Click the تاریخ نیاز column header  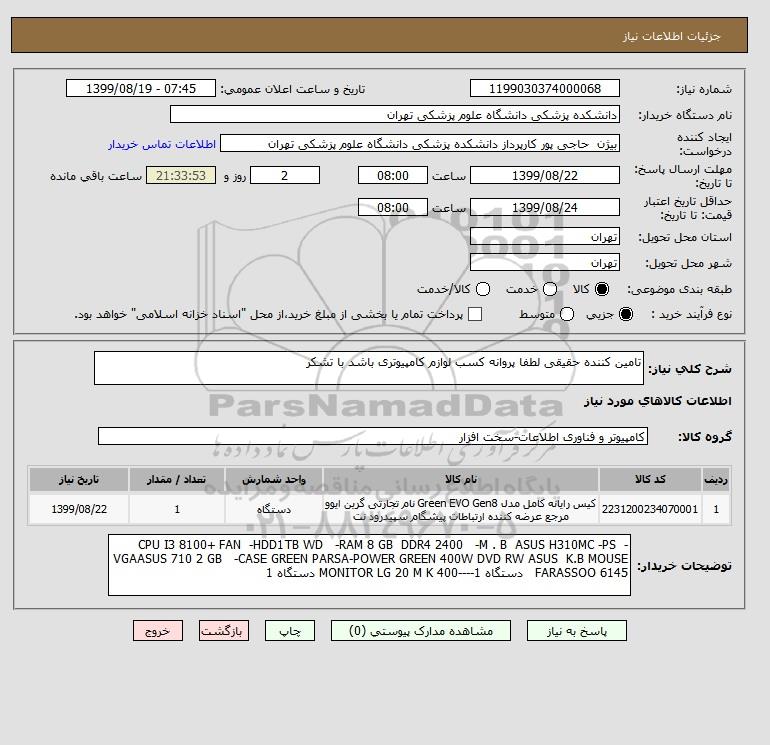(x=79, y=479)
